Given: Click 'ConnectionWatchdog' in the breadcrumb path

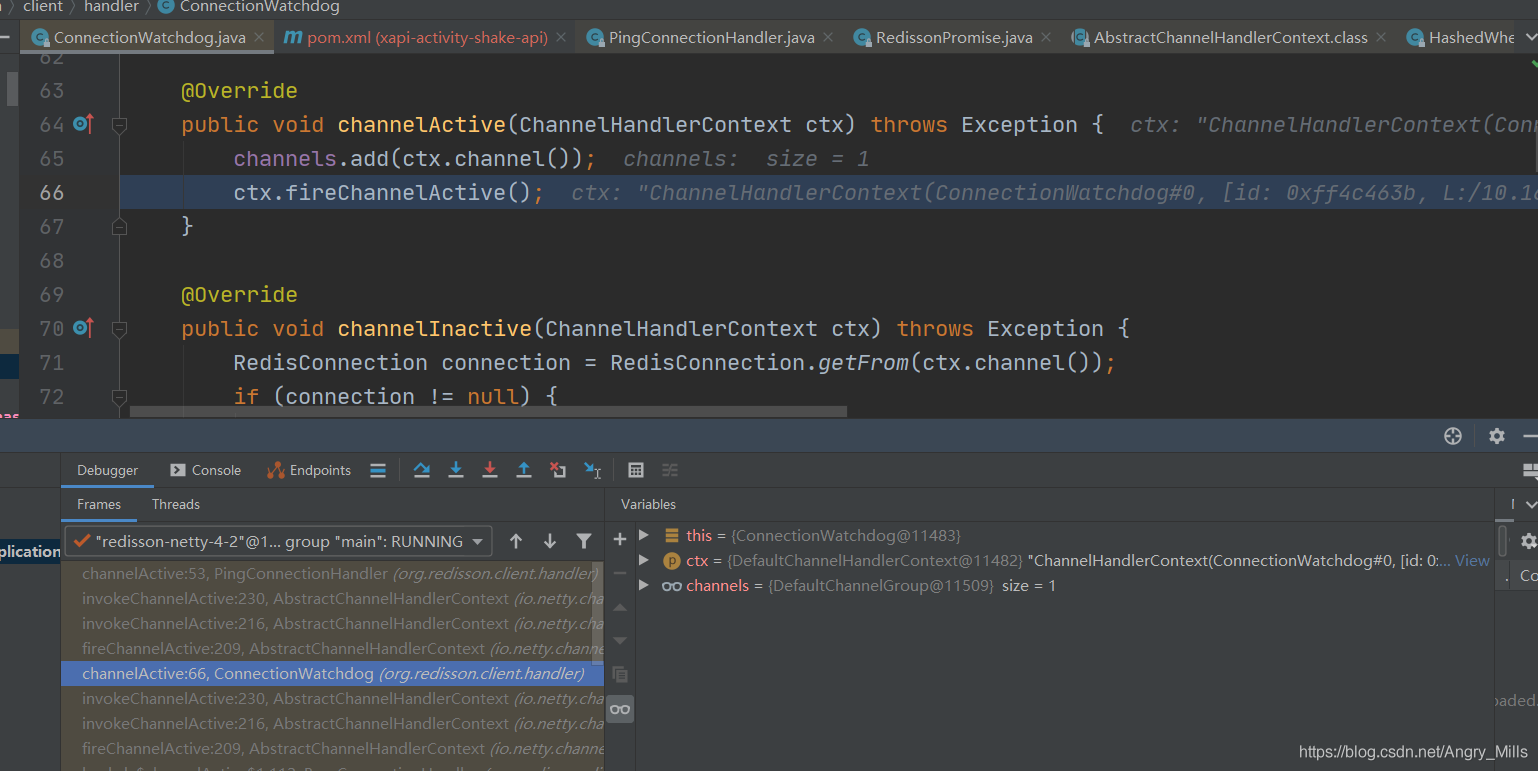Looking at the screenshot, I should (x=260, y=7).
